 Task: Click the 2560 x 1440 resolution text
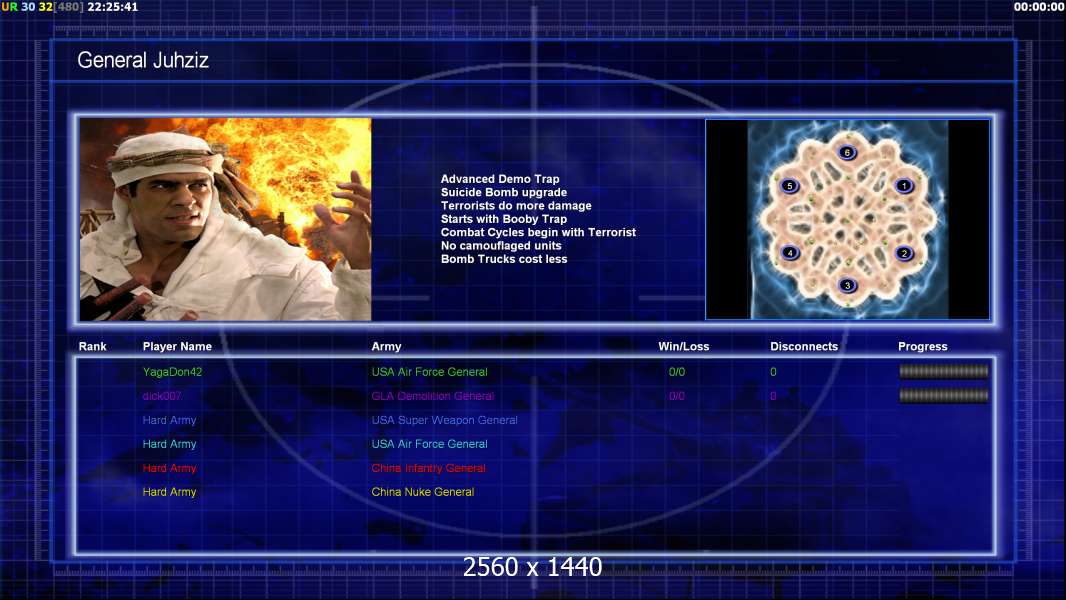pyautogui.click(x=532, y=566)
